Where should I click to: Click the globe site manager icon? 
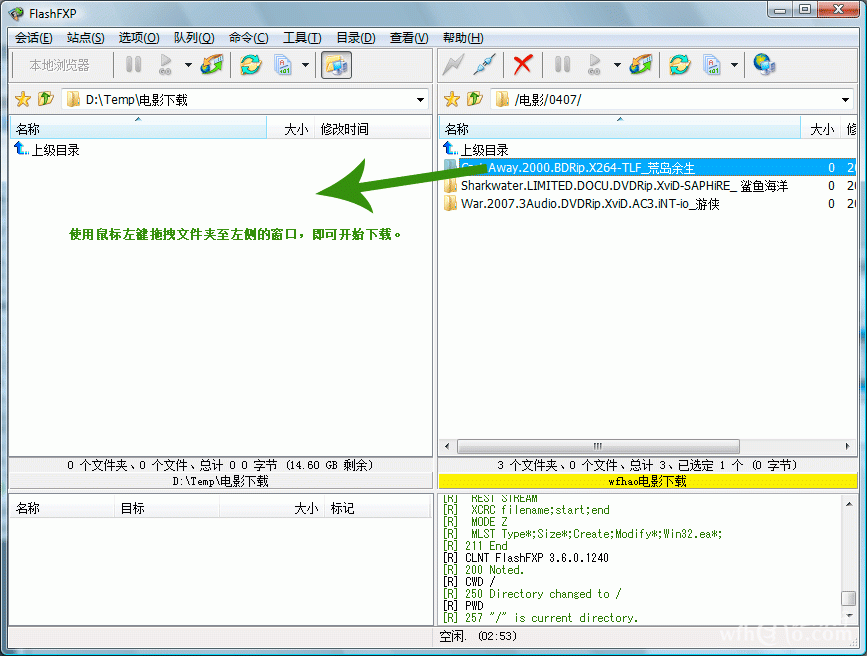[x=765, y=65]
